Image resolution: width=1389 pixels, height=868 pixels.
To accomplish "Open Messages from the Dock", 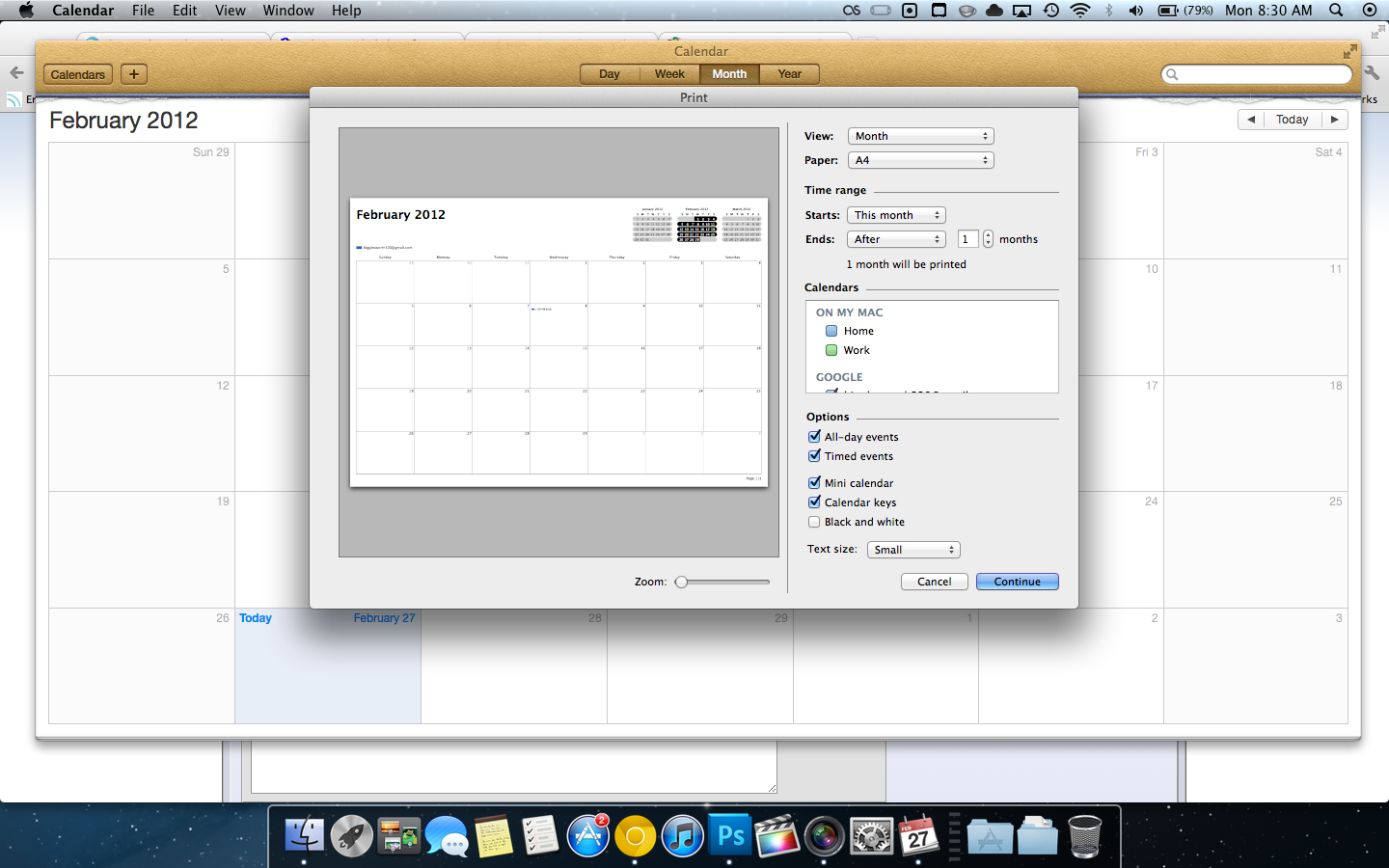I will (x=446, y=835).
